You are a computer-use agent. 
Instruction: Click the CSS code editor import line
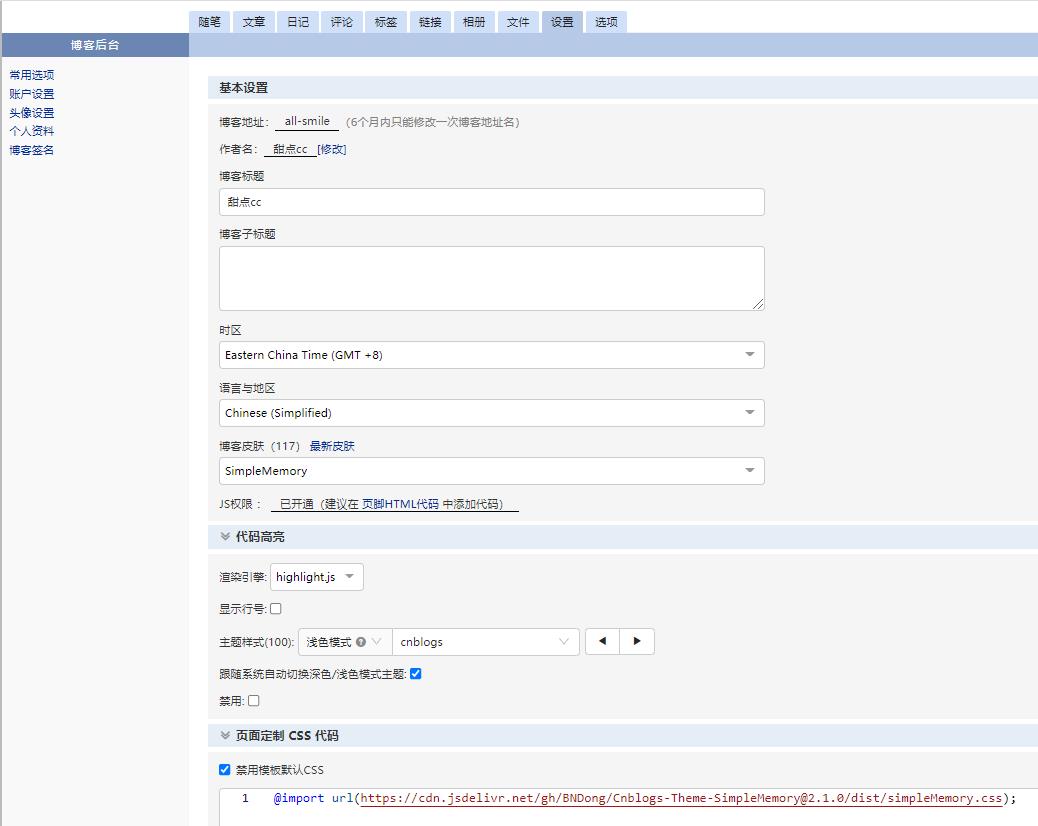coord(645,798)
